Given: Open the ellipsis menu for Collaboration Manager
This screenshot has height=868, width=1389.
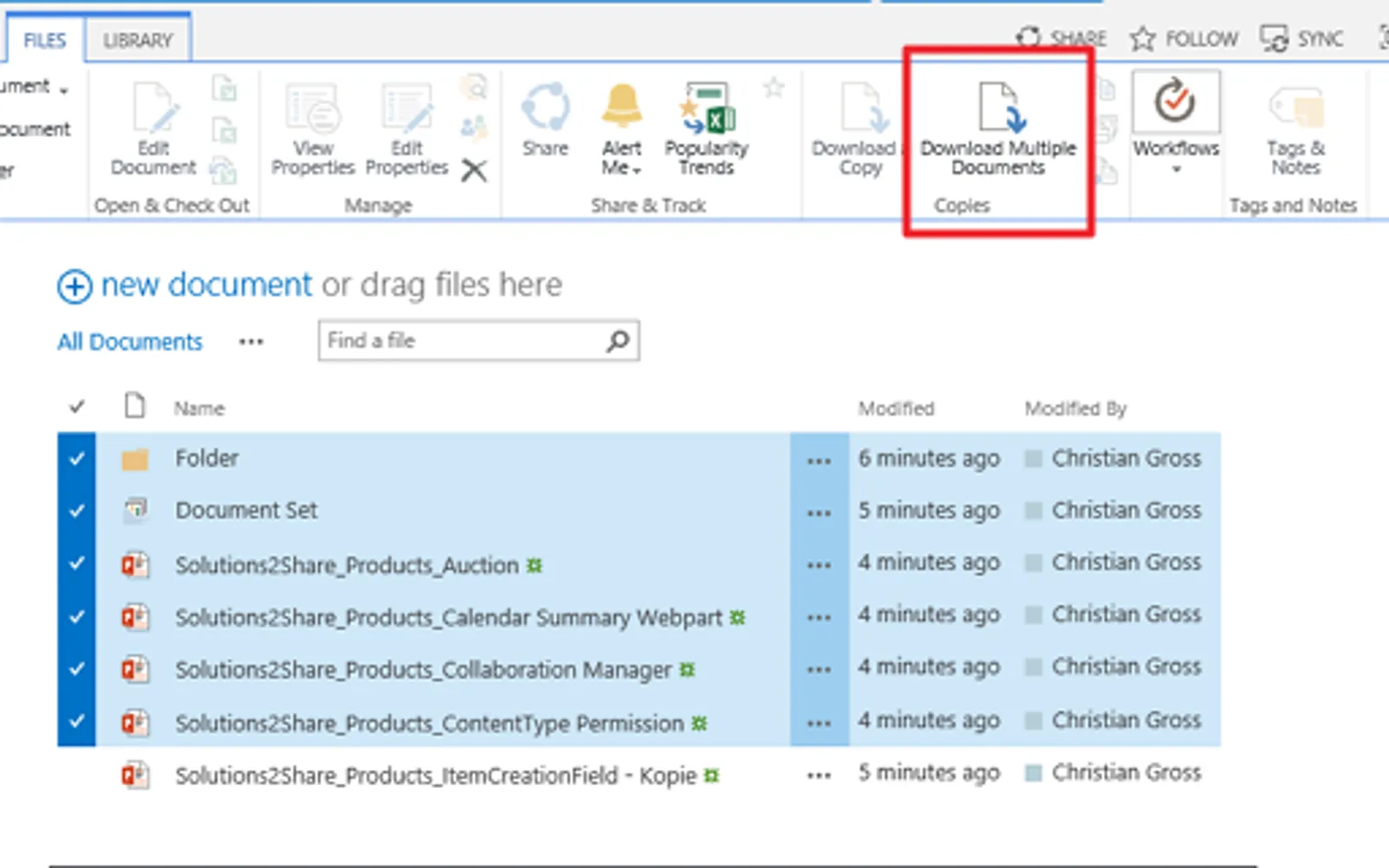Looking at the screenshot, I should tap(819, 670).
